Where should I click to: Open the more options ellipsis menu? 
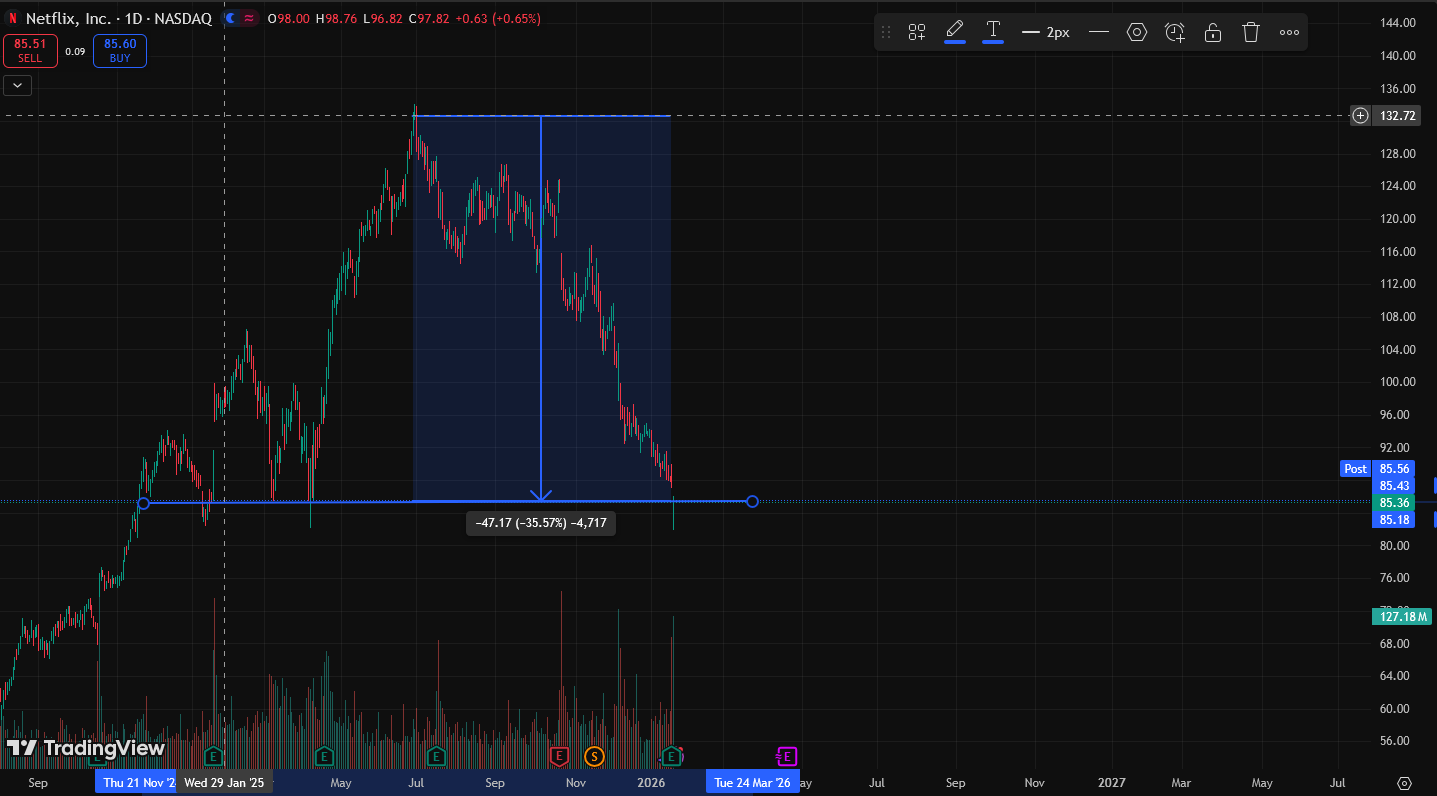[1289, 32]
